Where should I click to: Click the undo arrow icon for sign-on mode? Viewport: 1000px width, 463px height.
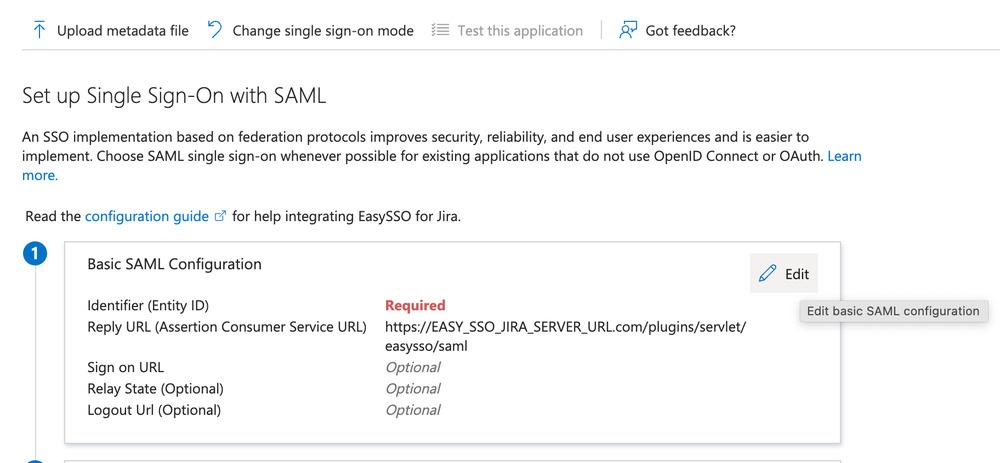[x=215, y=30]
